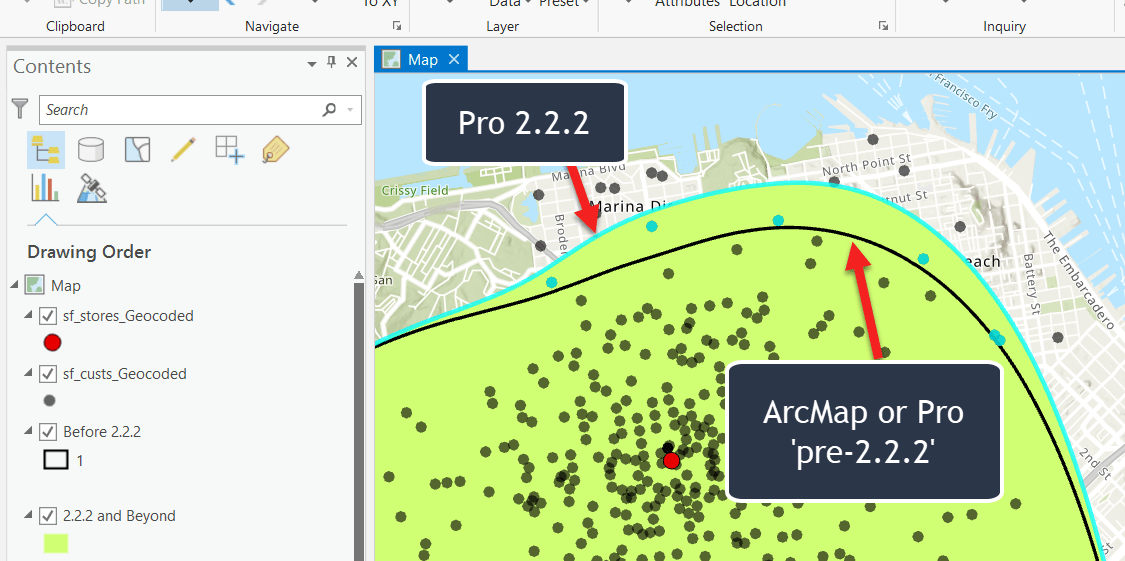
Task: Click the Map icon in the tree
Action: (34, 285)
